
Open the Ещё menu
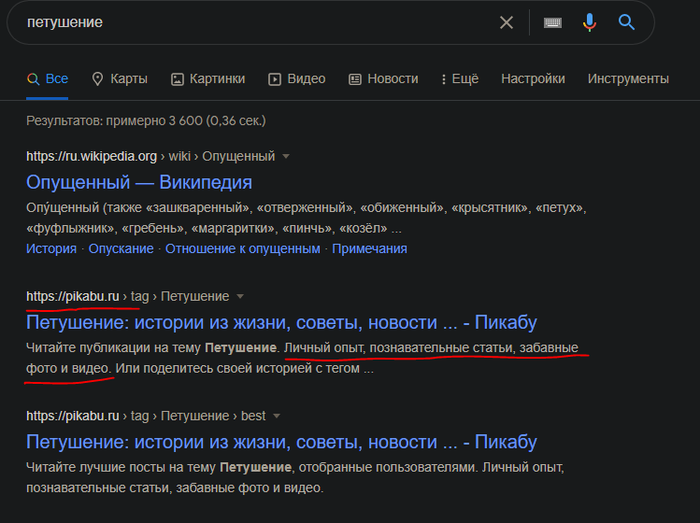(460, 79)
